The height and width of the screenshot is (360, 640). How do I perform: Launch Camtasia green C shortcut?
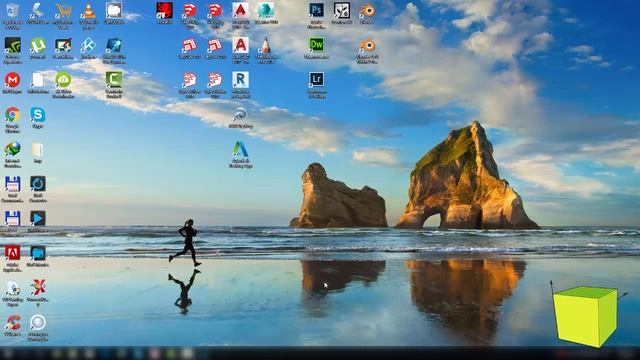click(x=114, y=80)
